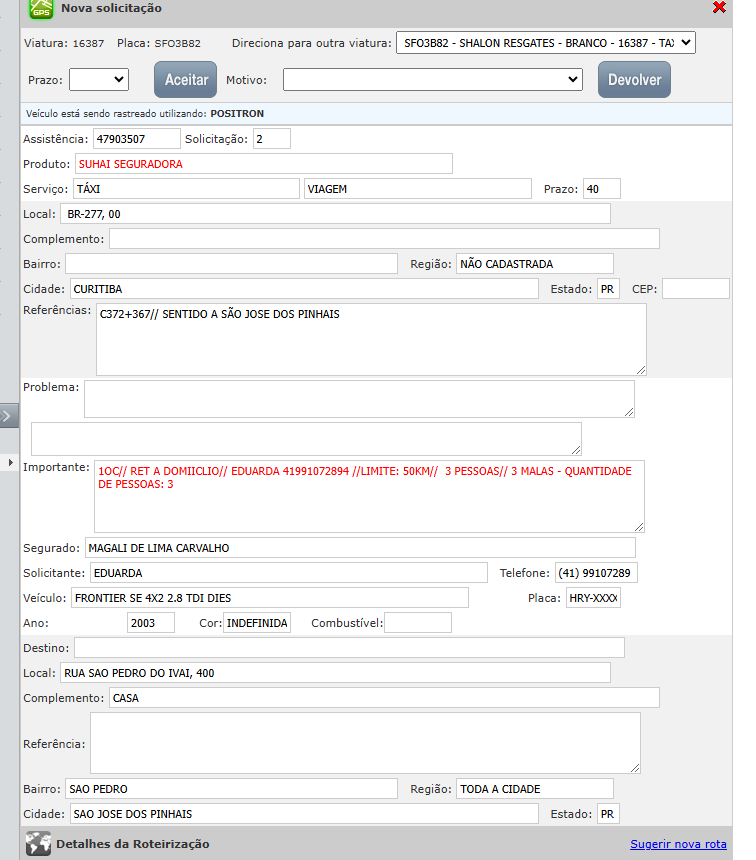The height and width of the screenshot is (860, 756).
Task: Click the Sugerir nova rota link
Action: pos(678,844)
